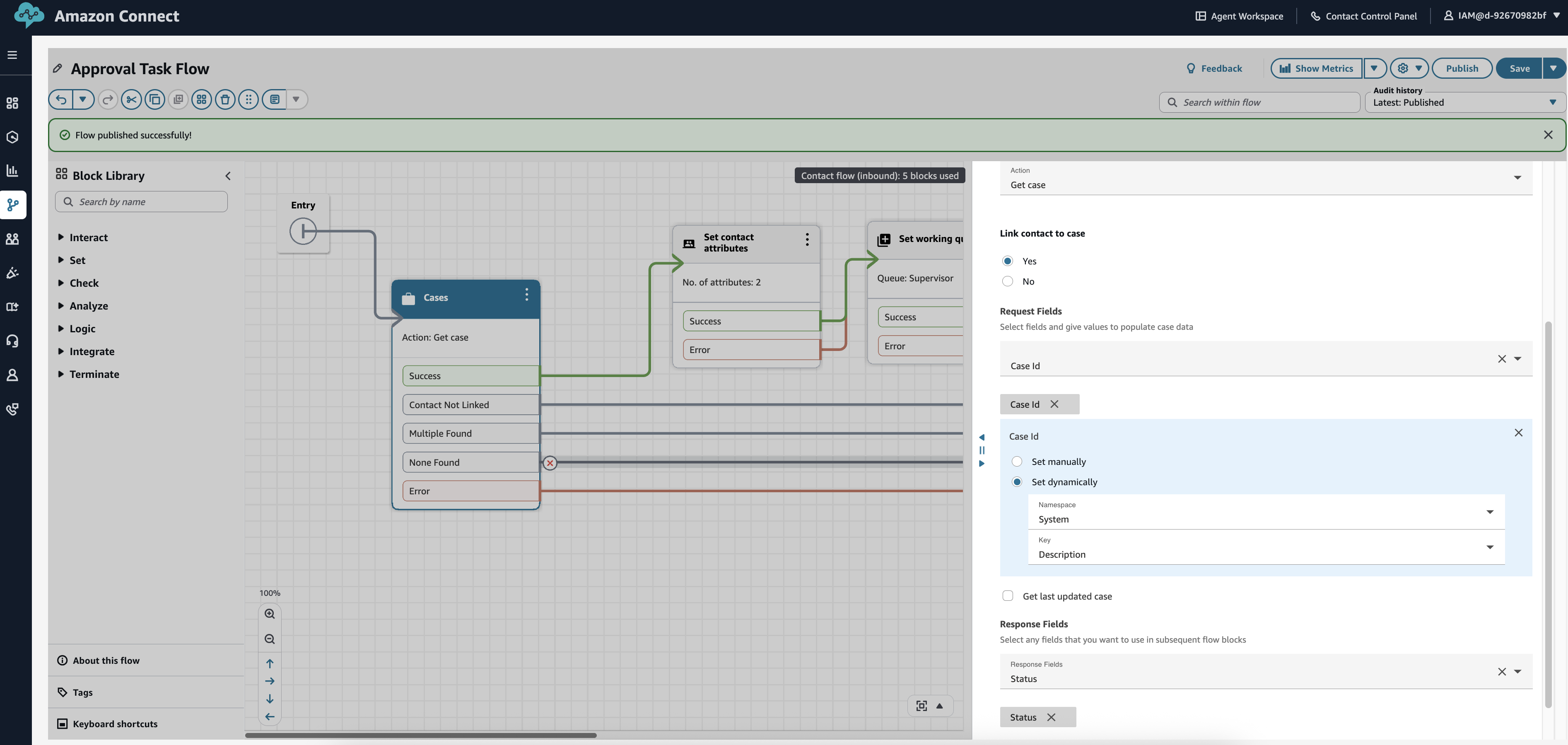Image resolution: width=1568 pixels, height=745 pixels.
Task: Open the Flows icon in the left sidebar
Action: tap(13, 205)
